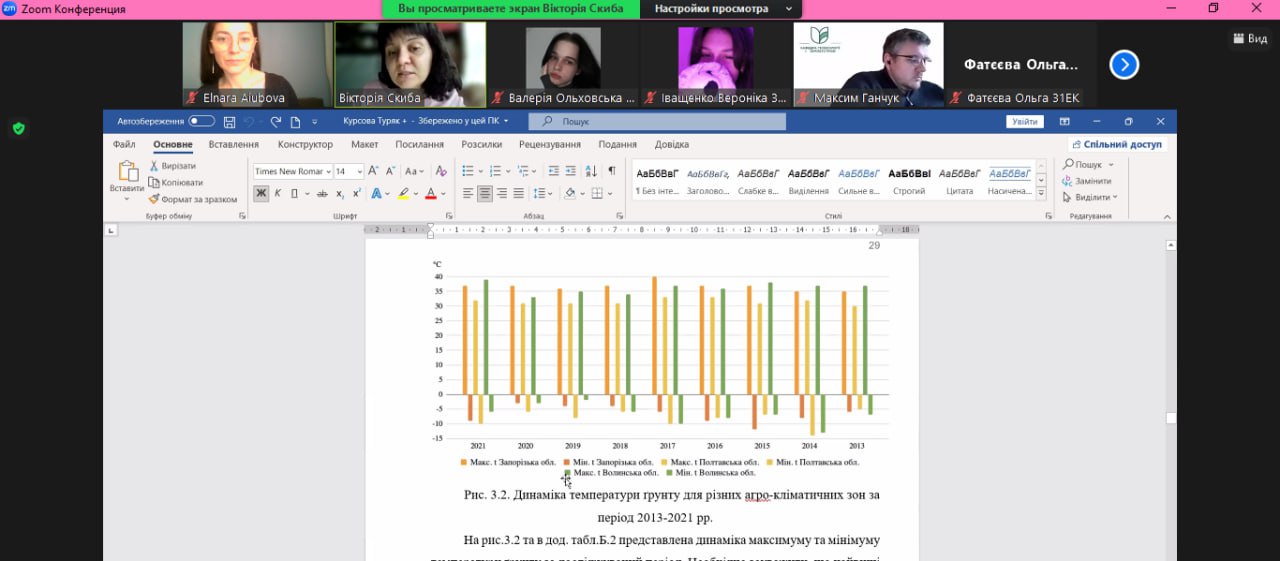1280x561 pixels.
Task: Click the Увійти sign-in button
Action: point(1025,121)
